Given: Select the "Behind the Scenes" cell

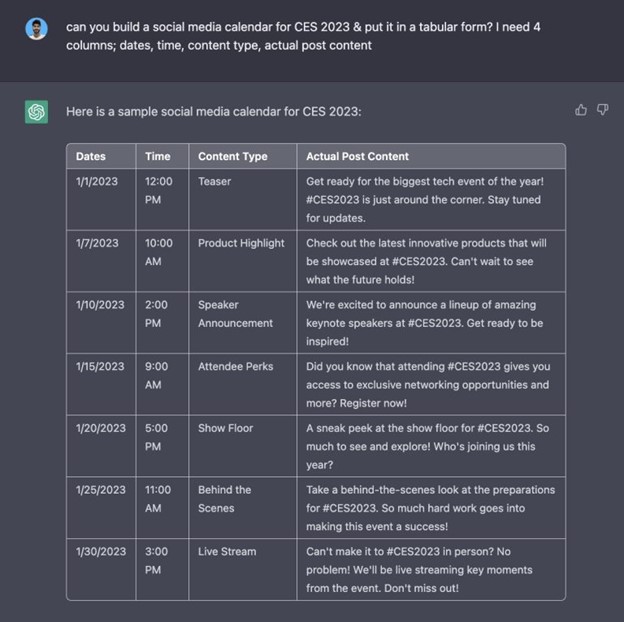Looking at the screenshot, I should (x=224, y=499).
